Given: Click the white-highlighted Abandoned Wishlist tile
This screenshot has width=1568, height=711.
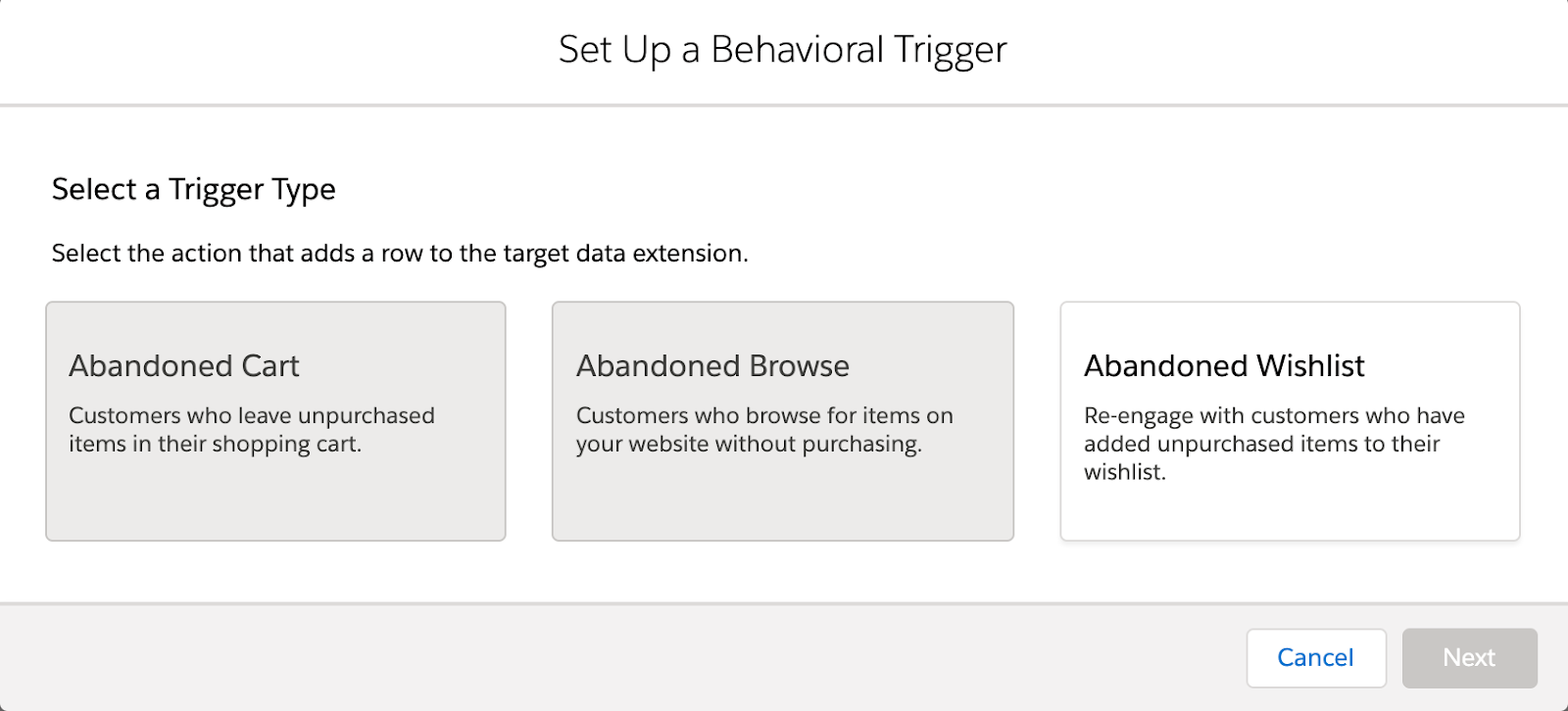Looking at the screenshot, I should [x=1290, y=421].
